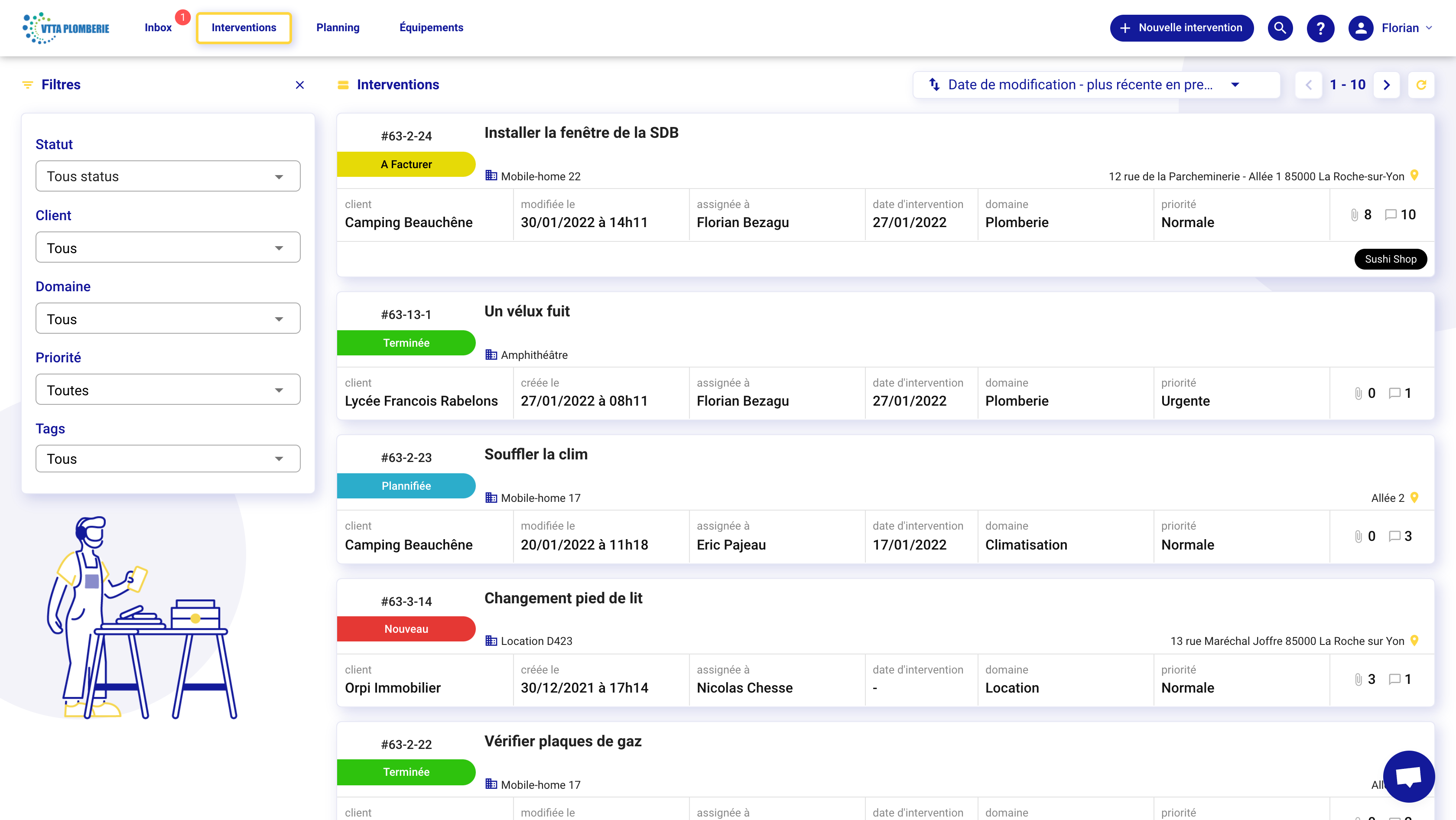Click the sort arrows icon
Viewport: 1456px width, 820px height.
[x=934, y=85]
